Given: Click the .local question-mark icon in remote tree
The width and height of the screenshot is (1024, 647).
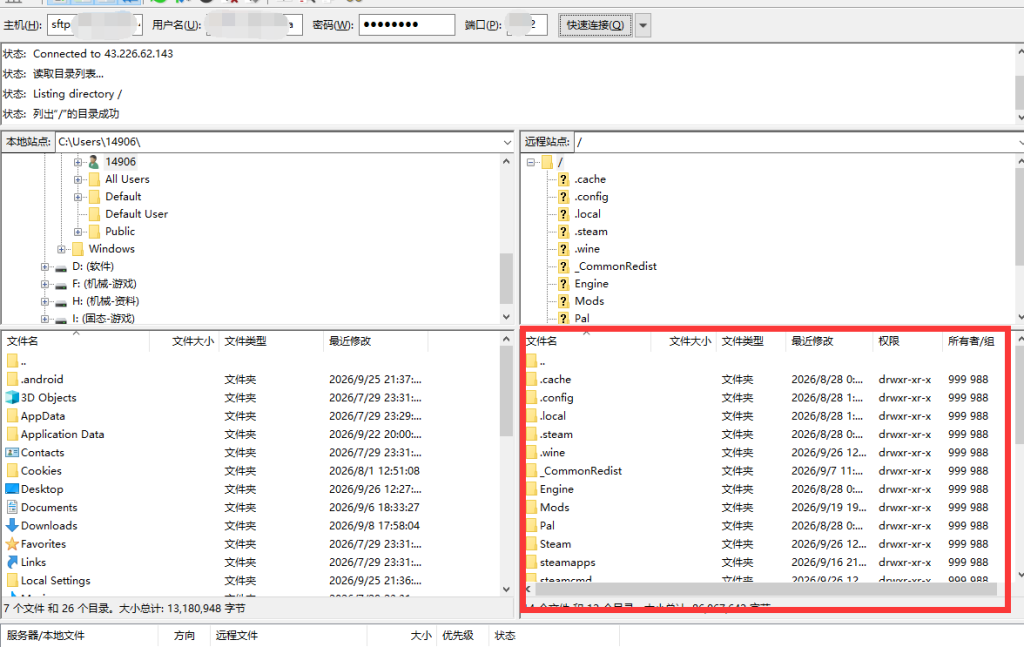Looking at the screenshot, I should pyautogui.click(x=564, y=214).
